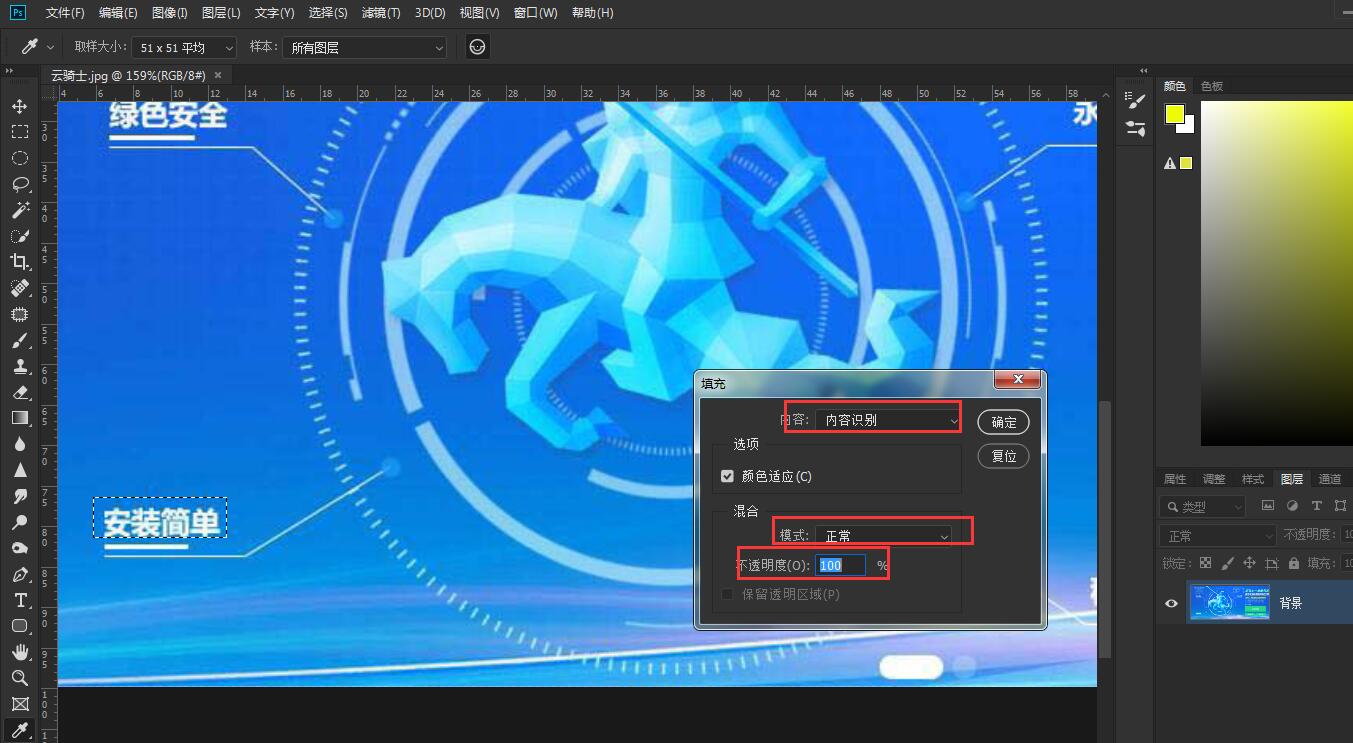This screenshot has height=743, width=1353.
Task: Click the 确定 button in Fill dialog
Action: coord(1003,422)
